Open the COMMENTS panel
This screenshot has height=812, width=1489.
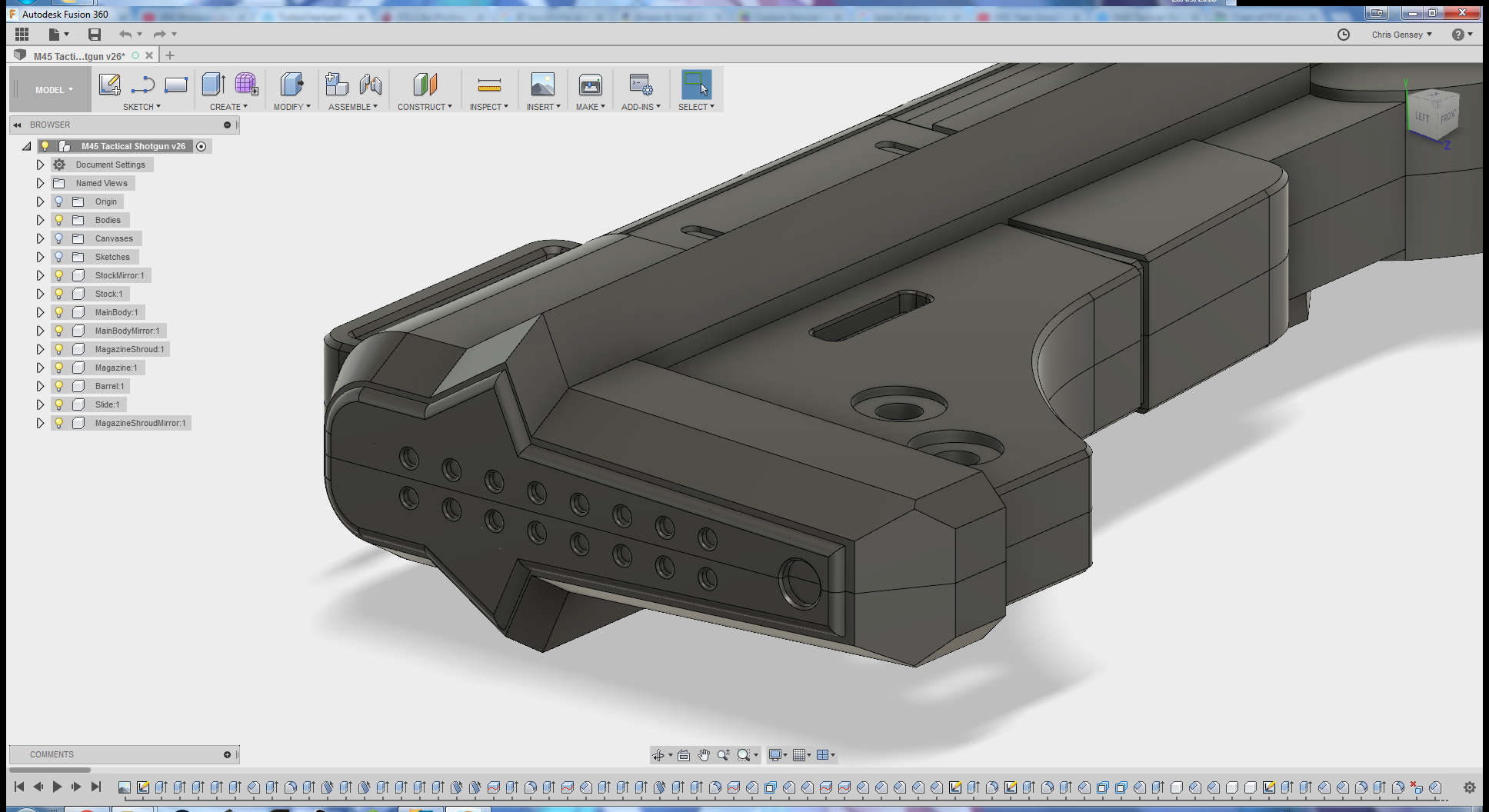click(x=51, y=754)
